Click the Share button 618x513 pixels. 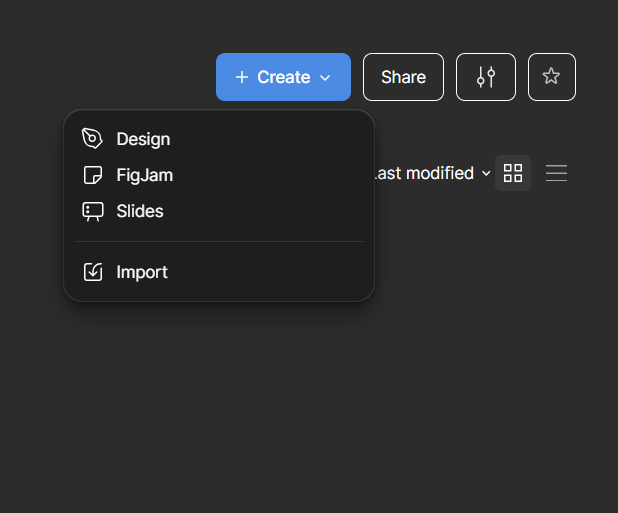coord(403,77)
